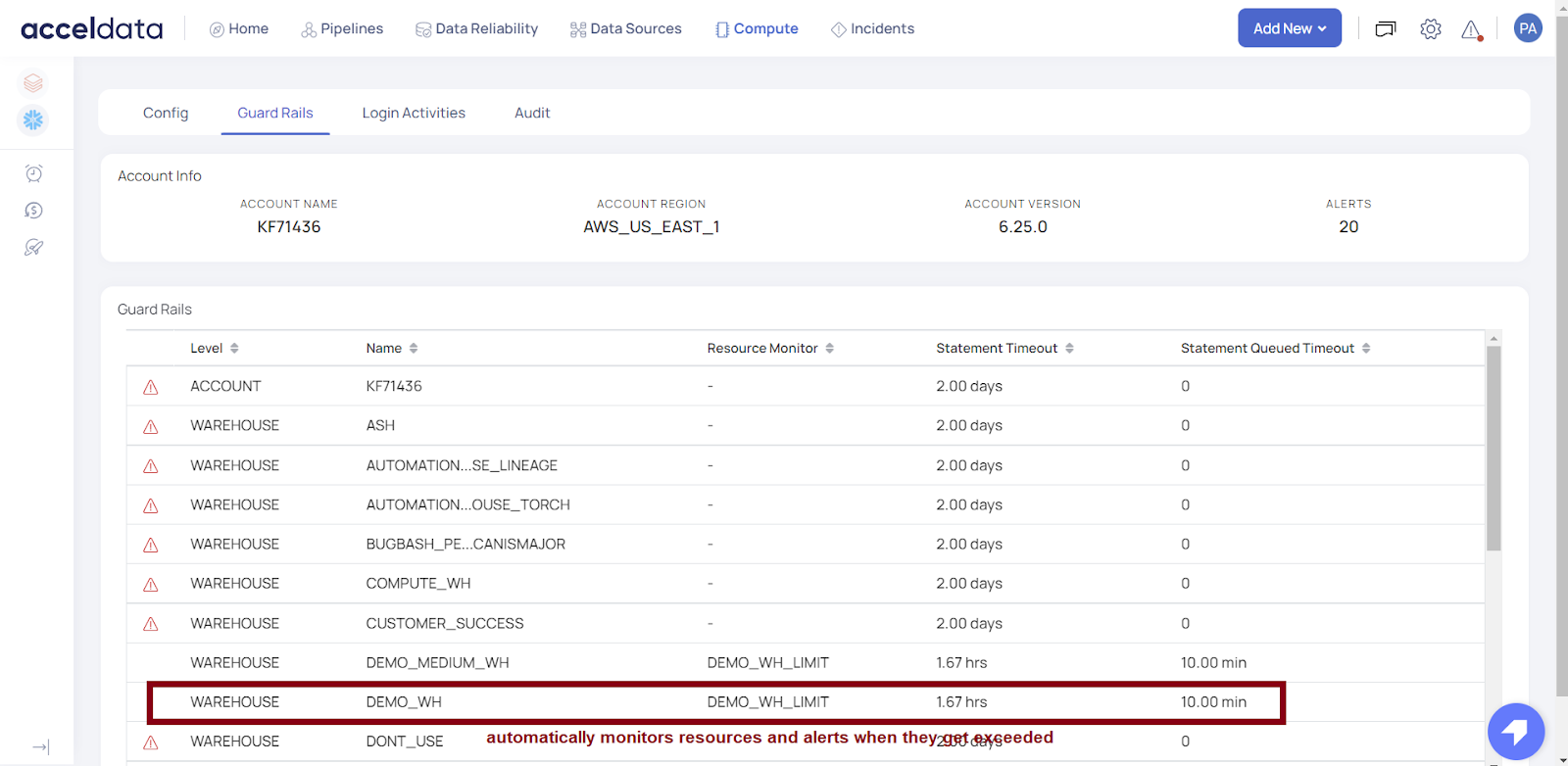Viewport: 1568px width, 766px height.
Task: Select AUTOMATION...SE_LINEAGE warehouse name
Action: coord(462,465)
